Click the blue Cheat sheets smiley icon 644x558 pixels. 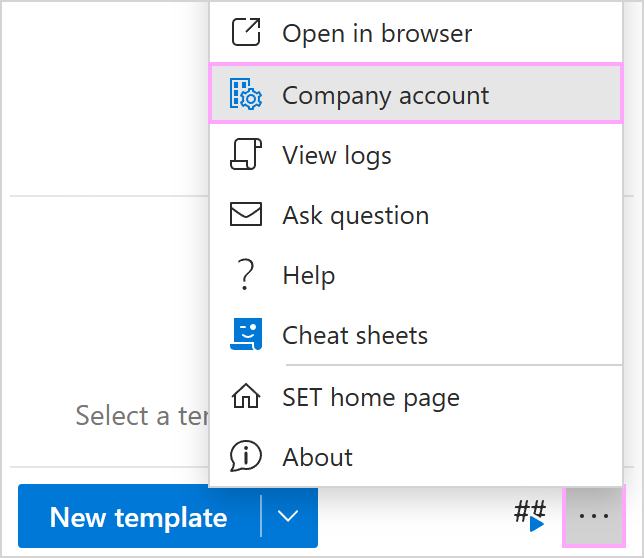[x=246, y=334]
